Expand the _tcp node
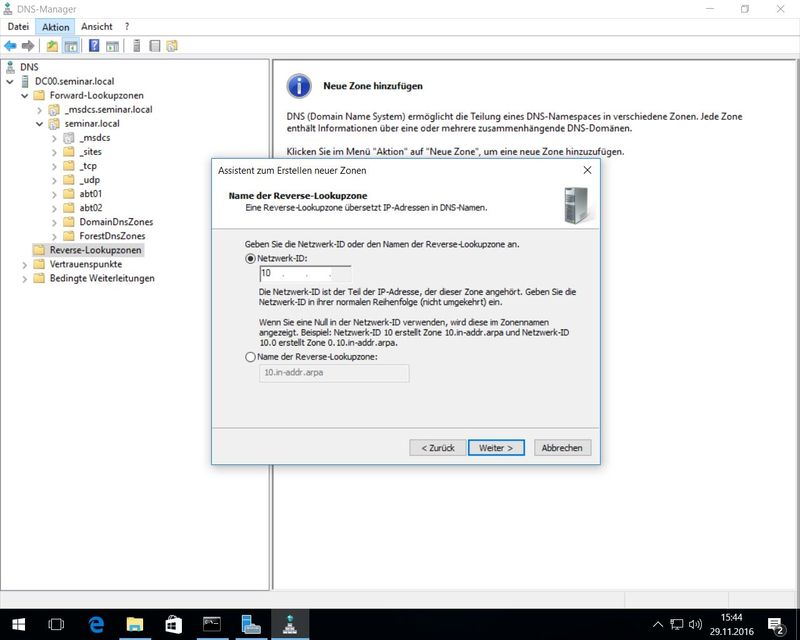Viewport: 800px width, 640px height. point(54,166)
